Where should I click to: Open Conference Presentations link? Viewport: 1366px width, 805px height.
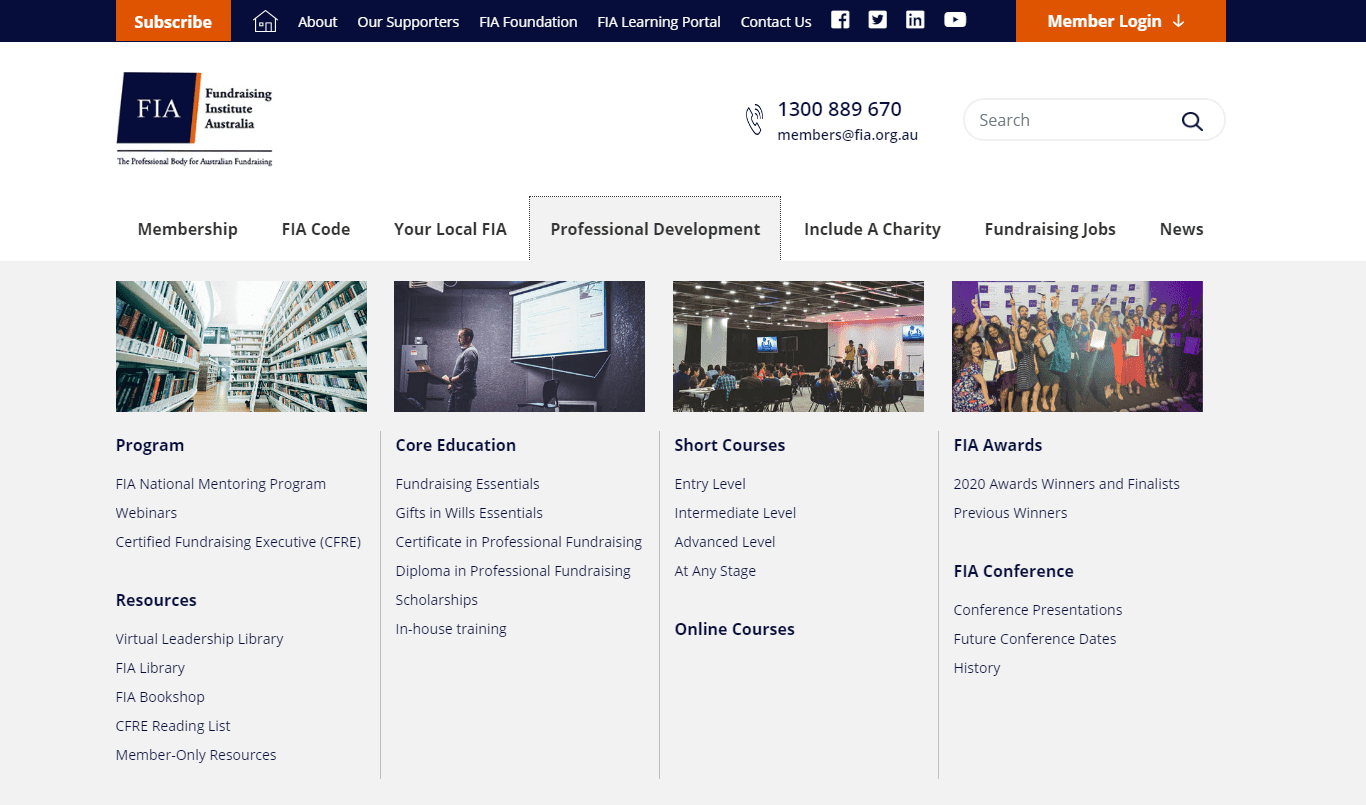(1038, 610)
